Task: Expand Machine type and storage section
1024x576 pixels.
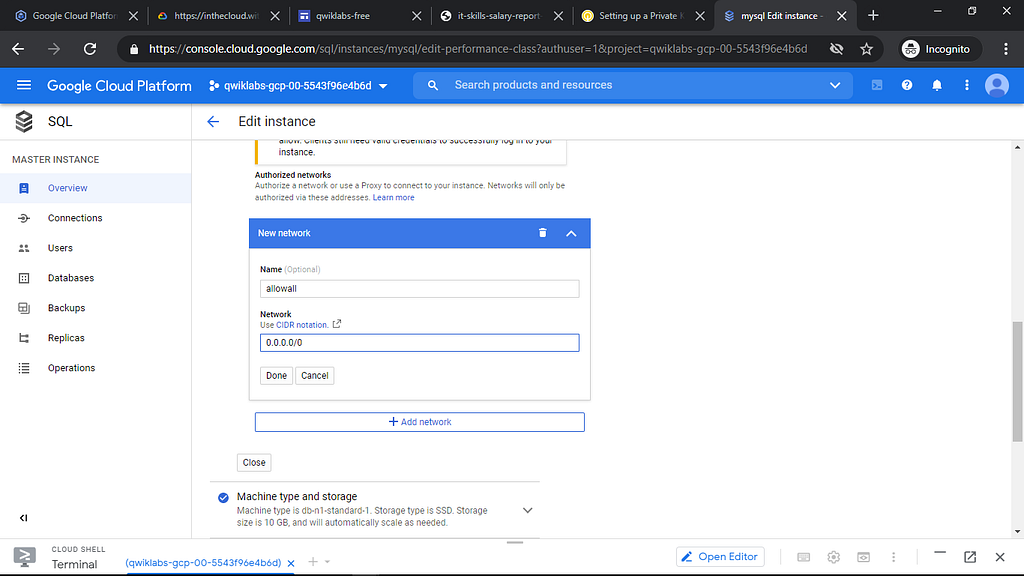Action: point(528,510)
